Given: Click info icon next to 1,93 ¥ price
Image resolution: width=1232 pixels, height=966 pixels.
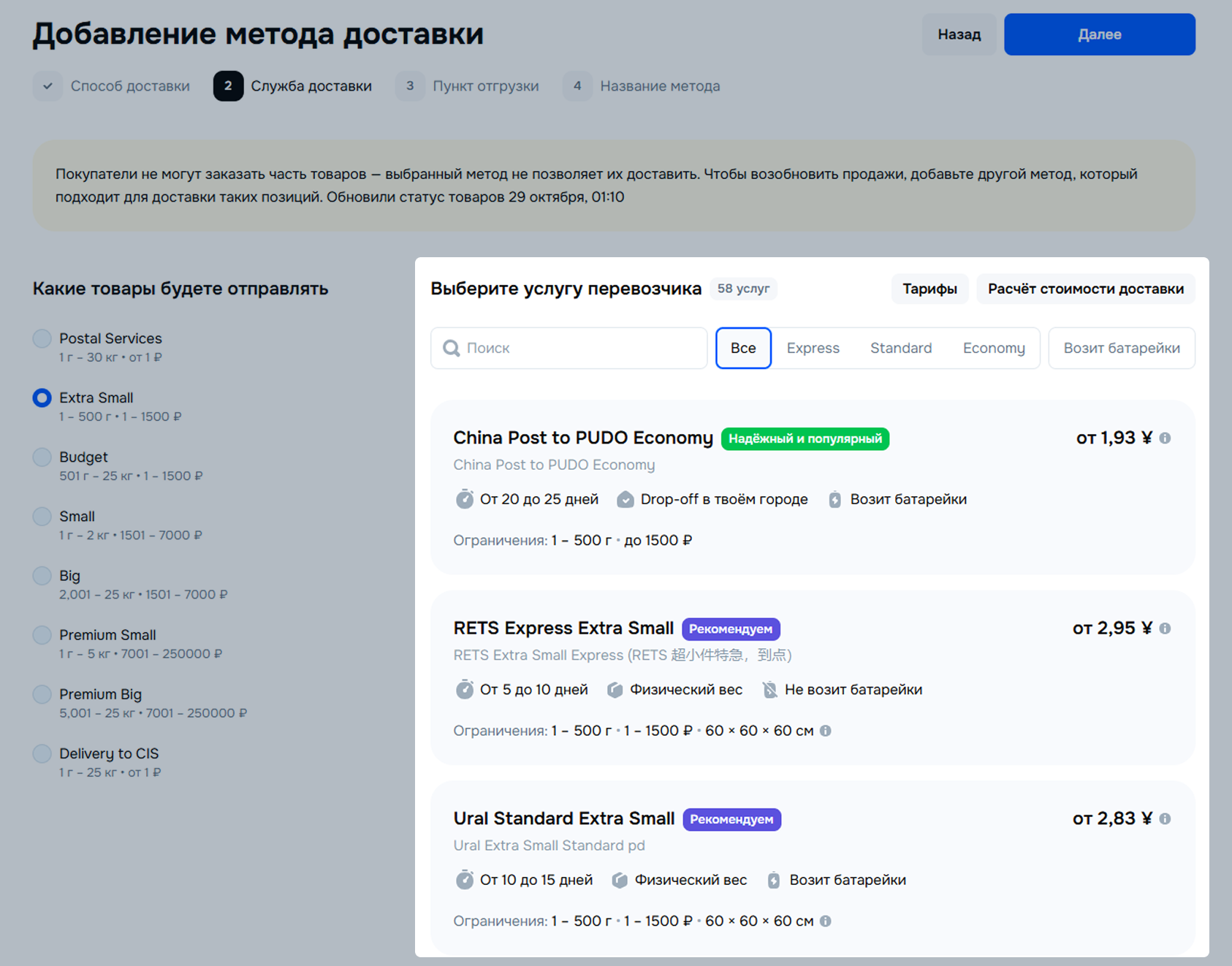Looking at the screenshot, I should (x=1165, y=438).
